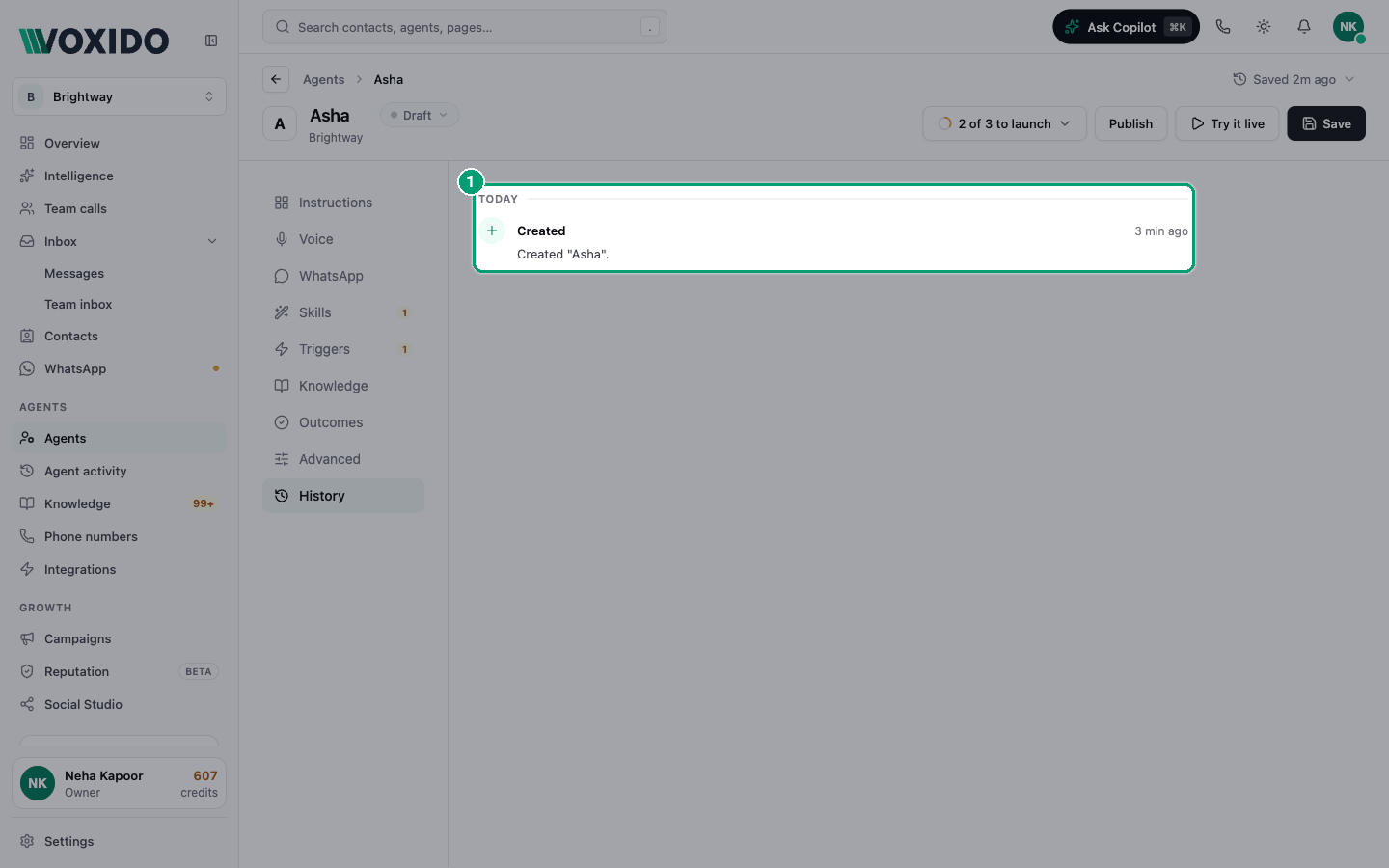Open Ask Copilot

[x=1126, y=27]
